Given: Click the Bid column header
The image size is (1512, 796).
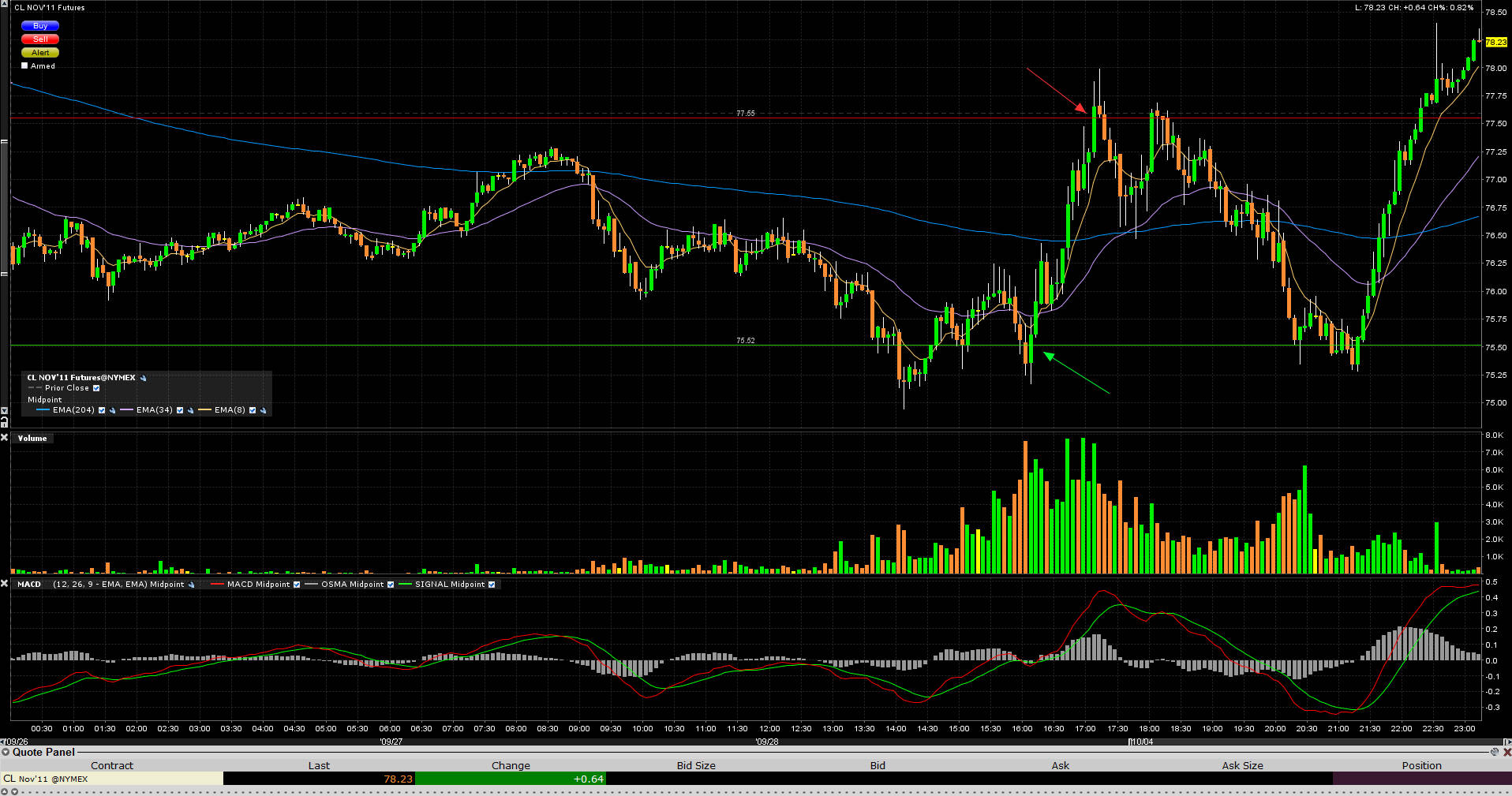Looking at the screenshot, I should click(x=878, y=765).
